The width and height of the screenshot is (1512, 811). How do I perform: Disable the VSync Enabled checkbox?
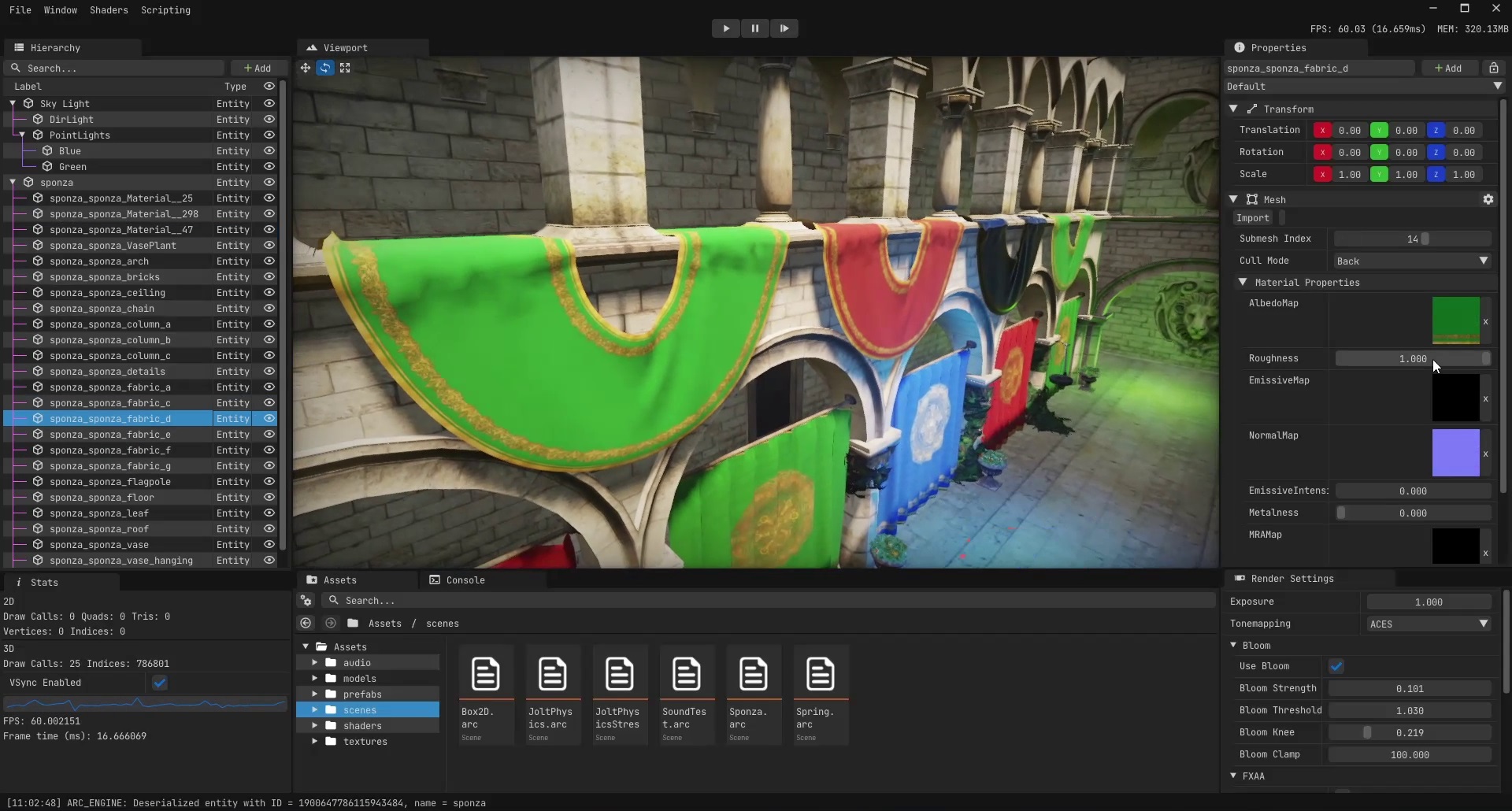(160, 683)
